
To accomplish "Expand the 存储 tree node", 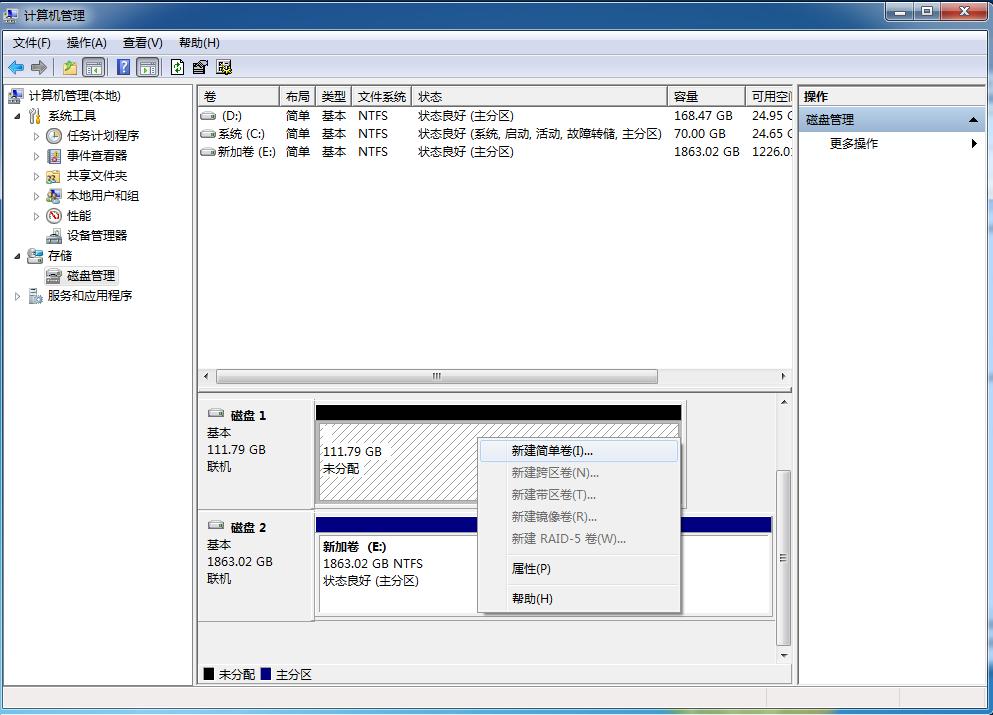I will pos(17,255).
